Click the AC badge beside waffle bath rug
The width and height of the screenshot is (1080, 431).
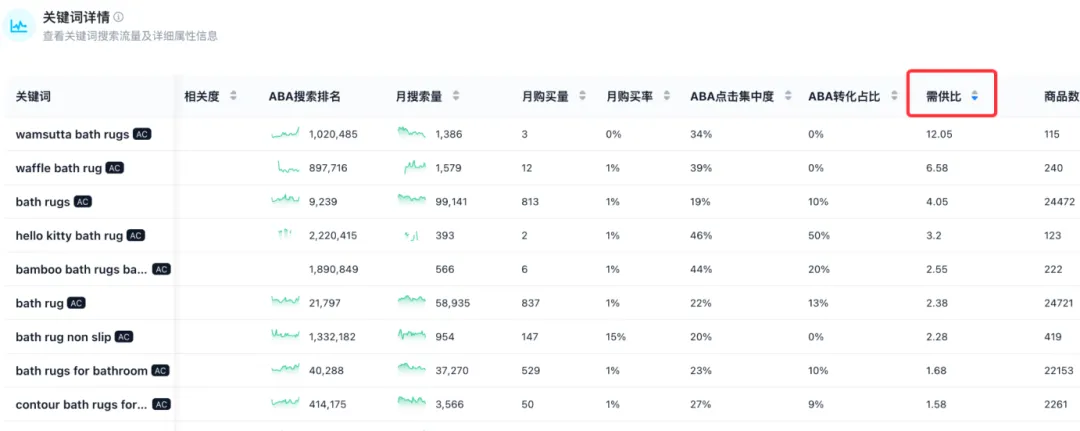(x=115, y=168)
